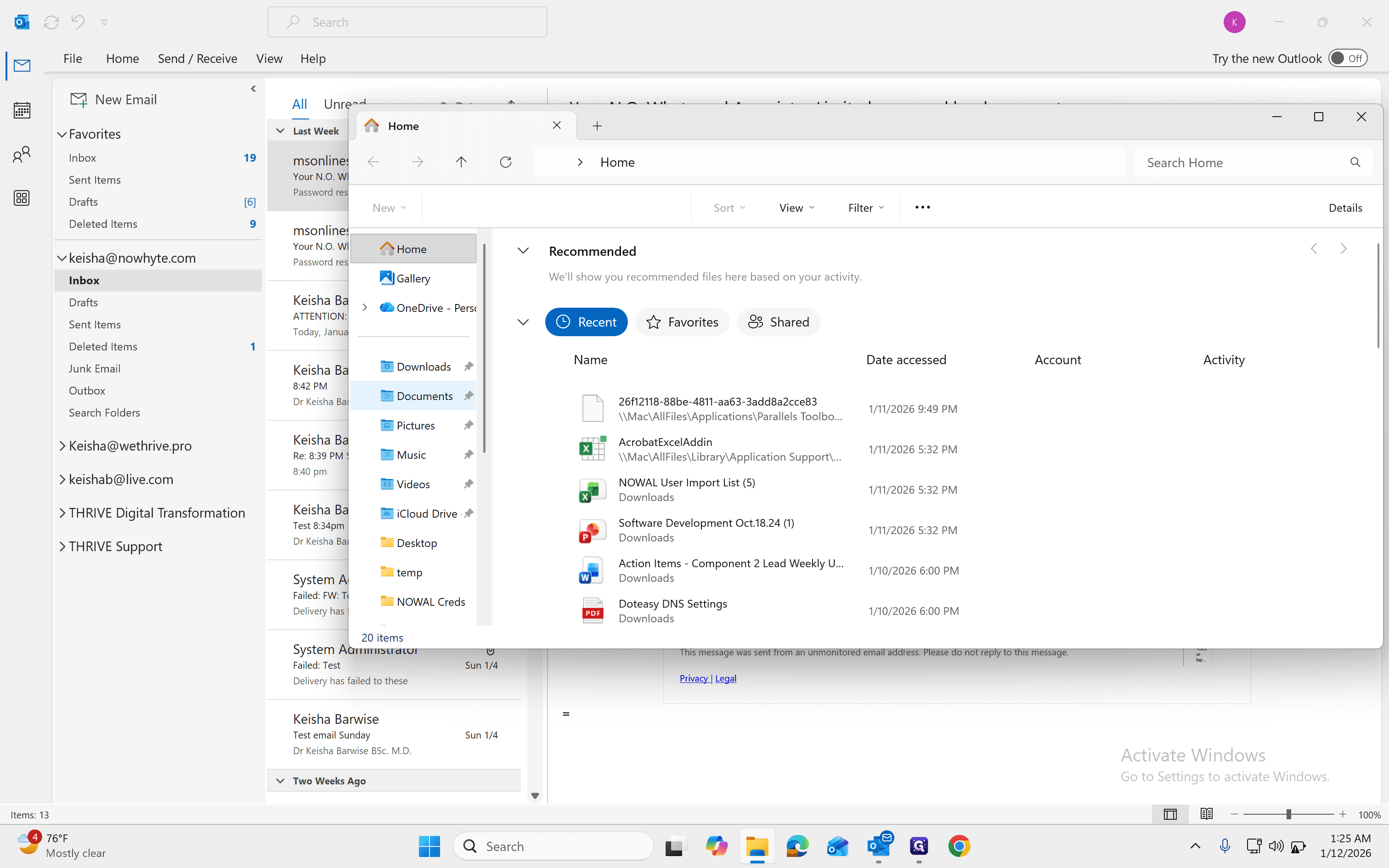Open the Send / Receive ribbon tab

pyautogui.click(x=198, y=59)
